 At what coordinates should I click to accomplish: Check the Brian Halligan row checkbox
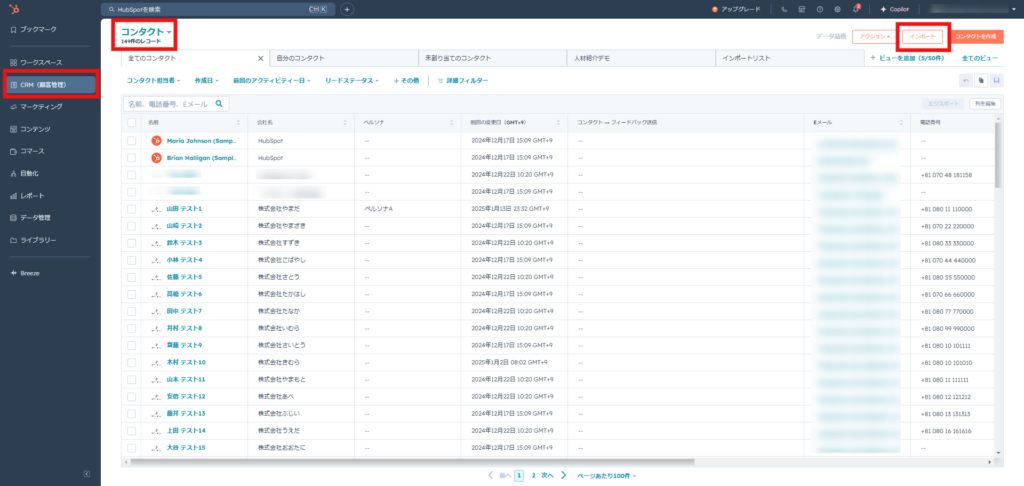132,157
